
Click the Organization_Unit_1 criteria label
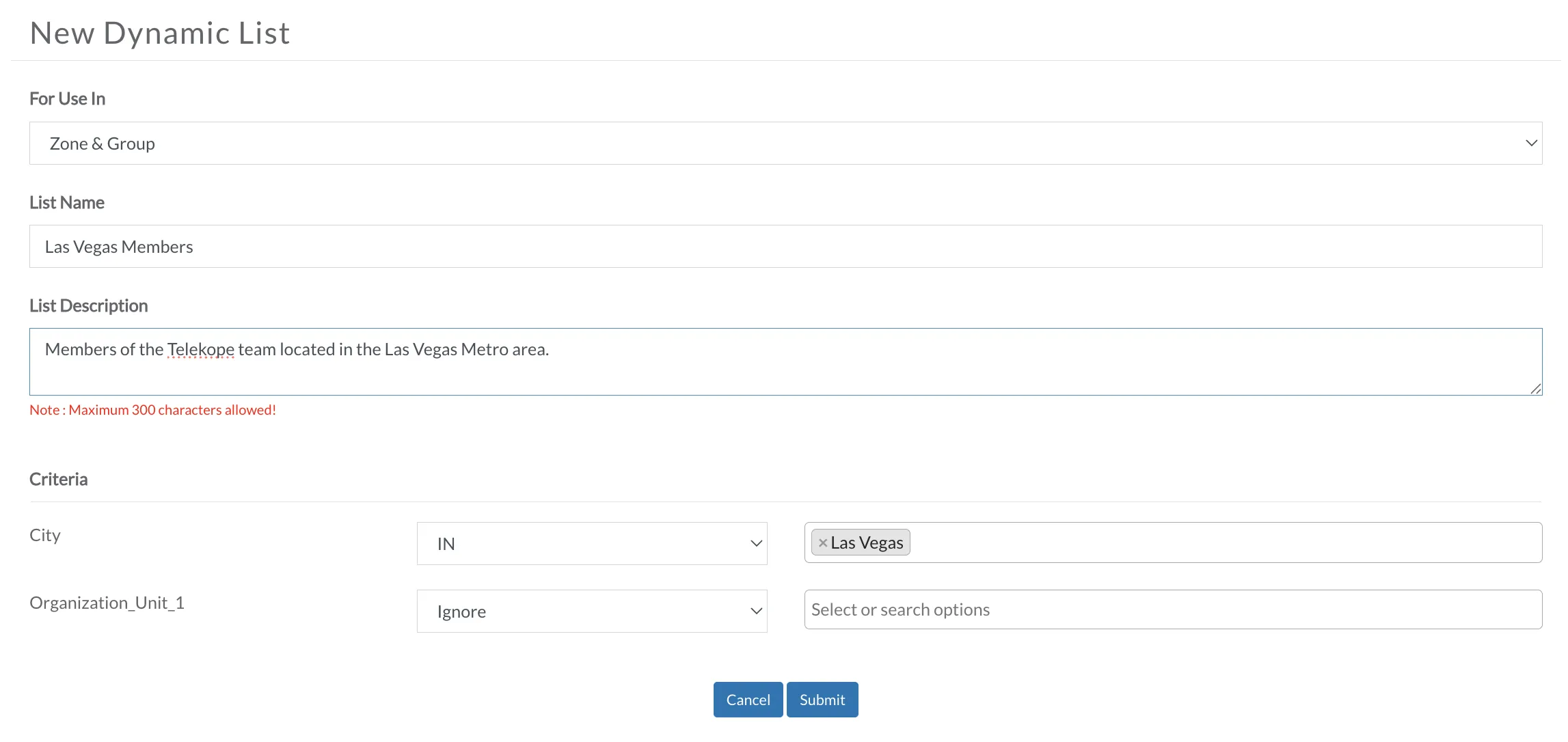(x=107, y=603)
